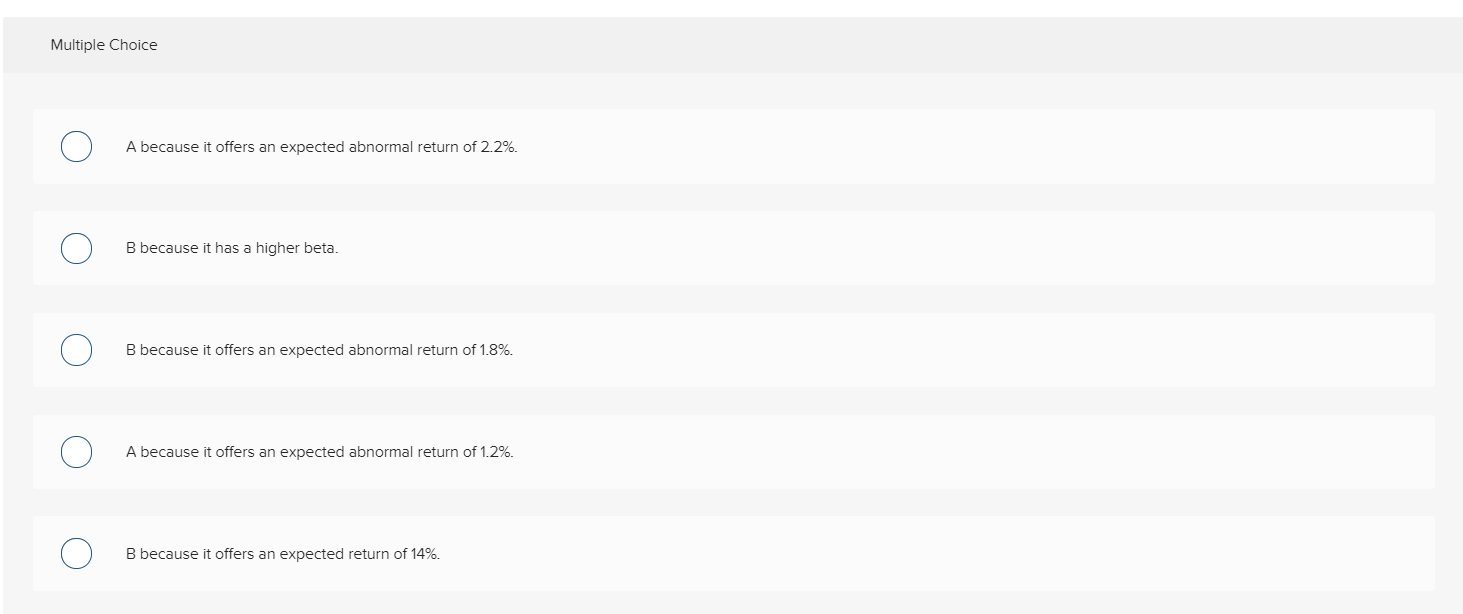Click the gray header bar above the options
This screenshot has height=614, width=1463.
pyautogui.click(x=731, y=44)
